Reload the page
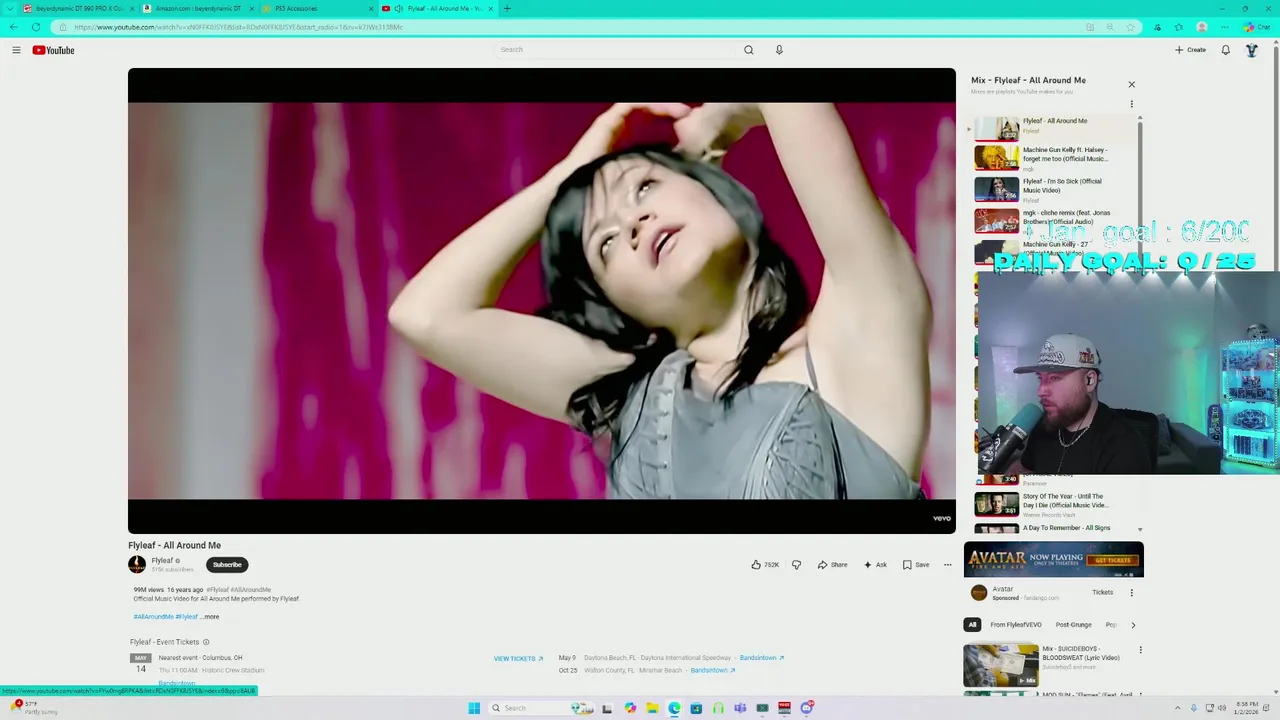The height and width of the screenshot is (720, 1280). click(36, 28)
